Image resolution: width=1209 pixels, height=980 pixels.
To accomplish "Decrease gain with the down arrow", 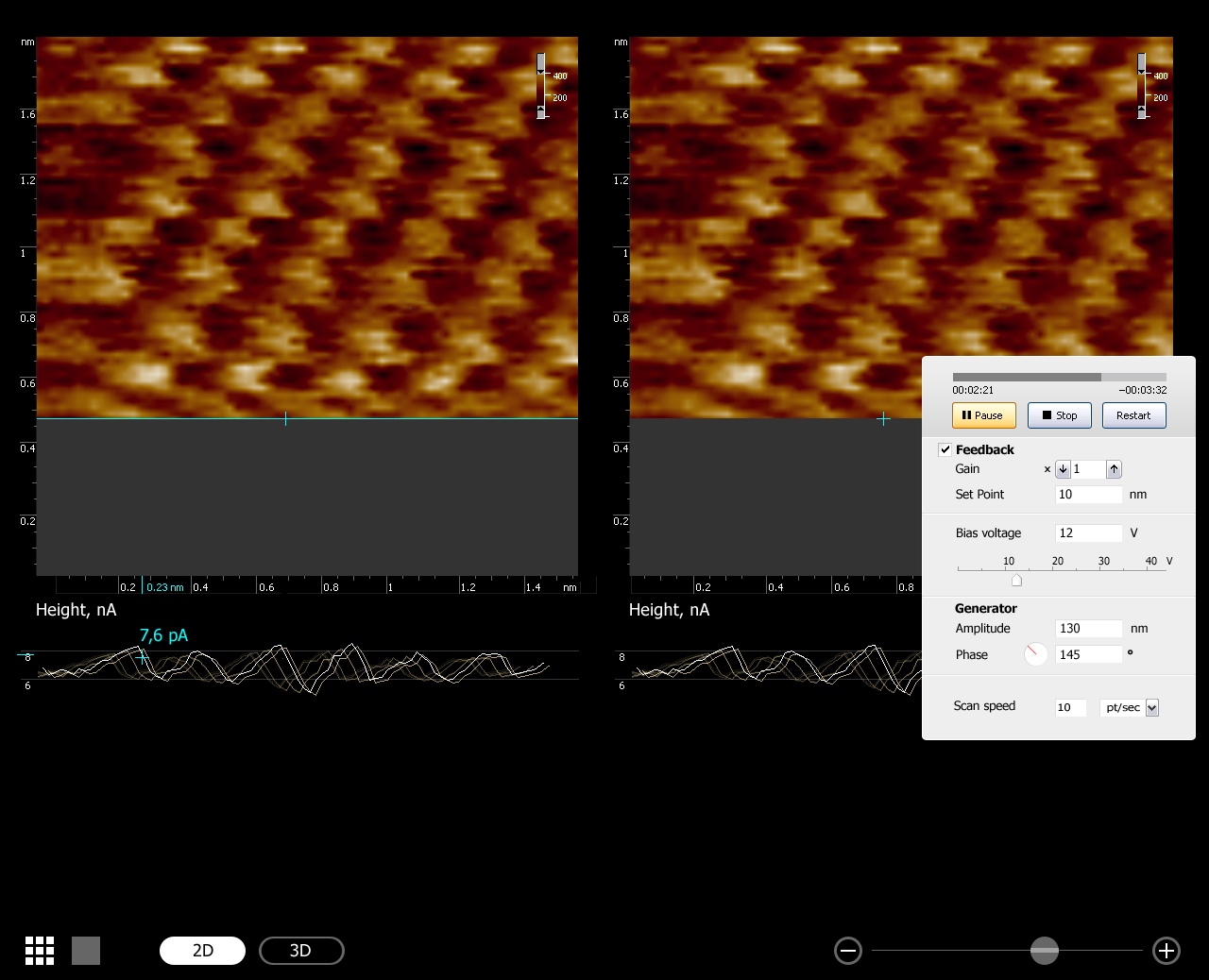I will pyautogui.click(x=1063, y=469).
